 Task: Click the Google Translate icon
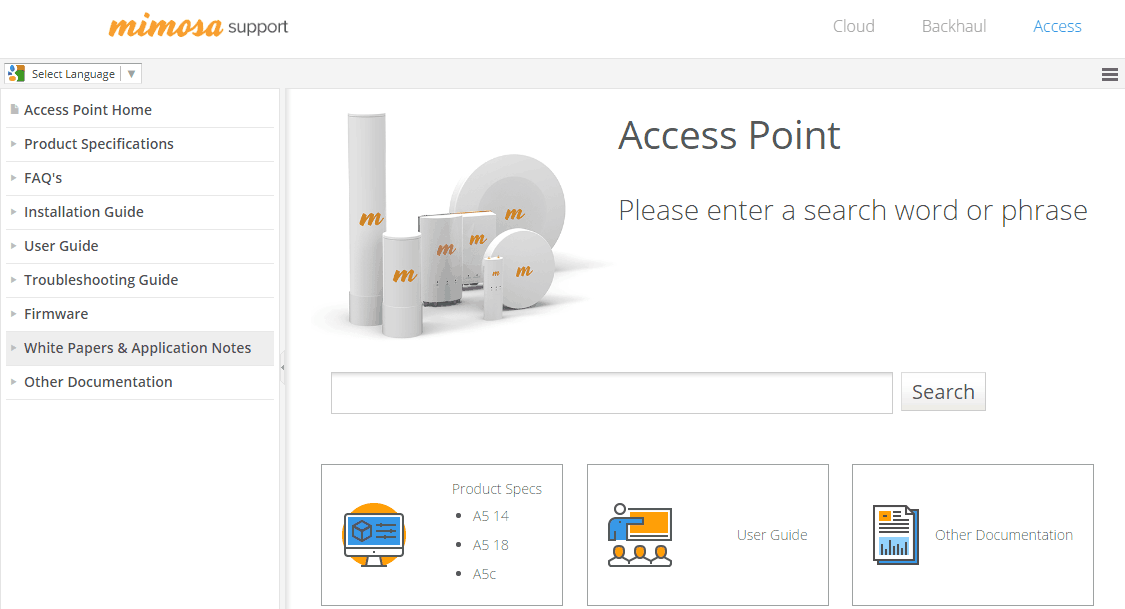(17, 73)
